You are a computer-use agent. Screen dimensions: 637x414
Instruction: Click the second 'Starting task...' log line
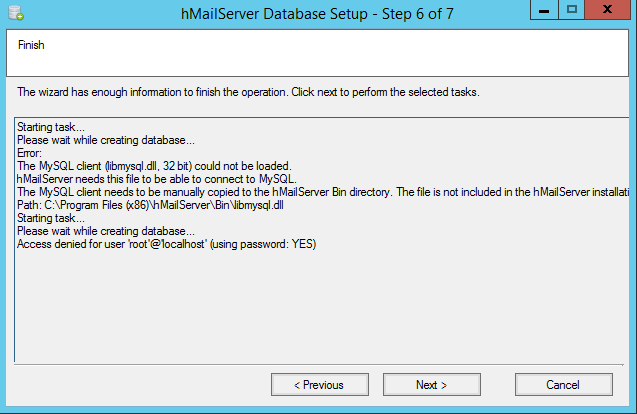click(51, 218)
